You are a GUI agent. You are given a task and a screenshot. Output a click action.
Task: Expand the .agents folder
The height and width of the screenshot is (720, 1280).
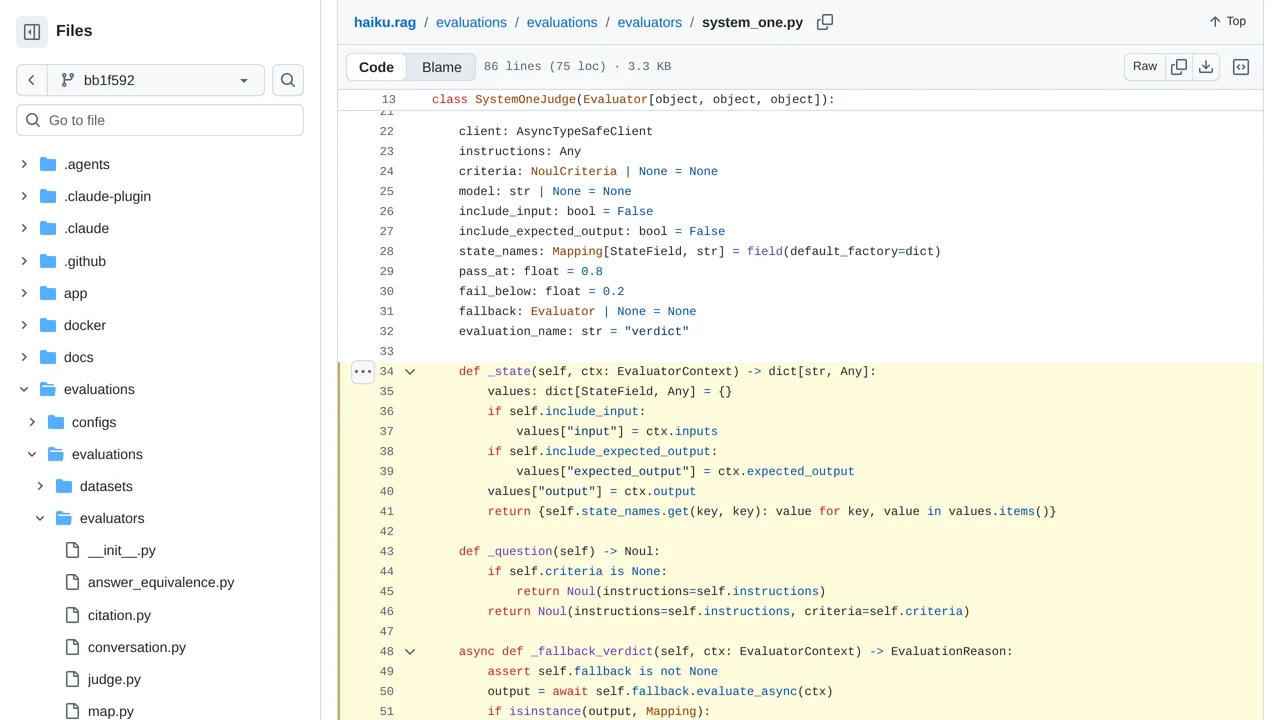click(x=24, y=164)
